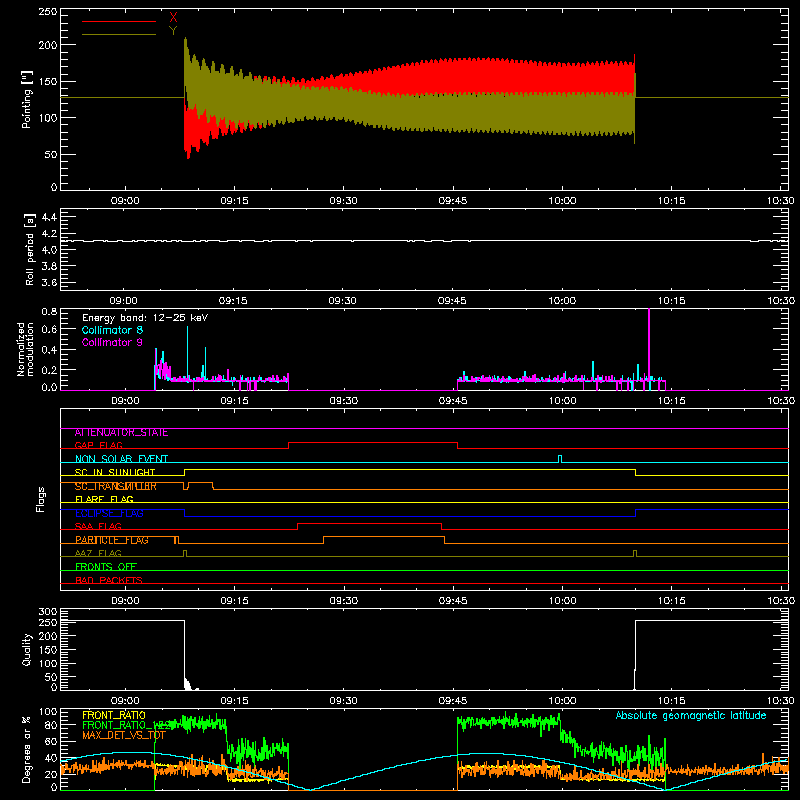This screenshot has height=800, width=800.
Task: Click the olive Y legend line
Action: [x=119, y=34]
